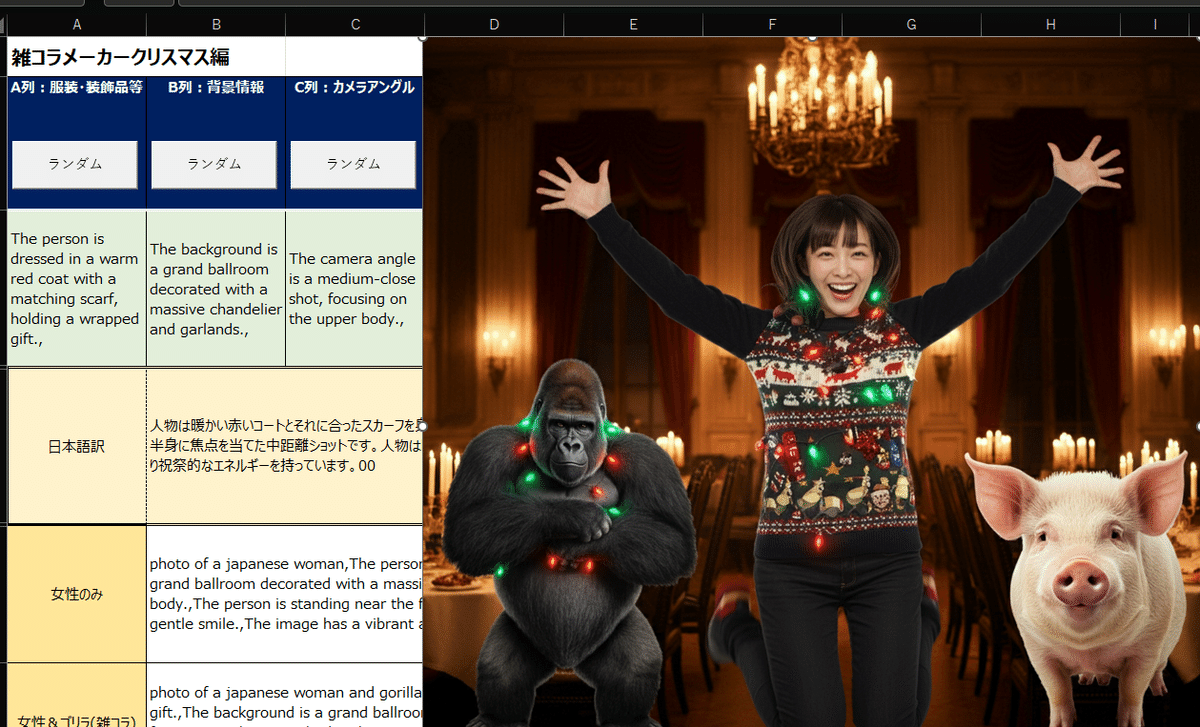The width and height of the screenshot is (1200, 727).
Task: Select the gorilla picture wrapped in Christmas lights
Action: coord(568,543)
